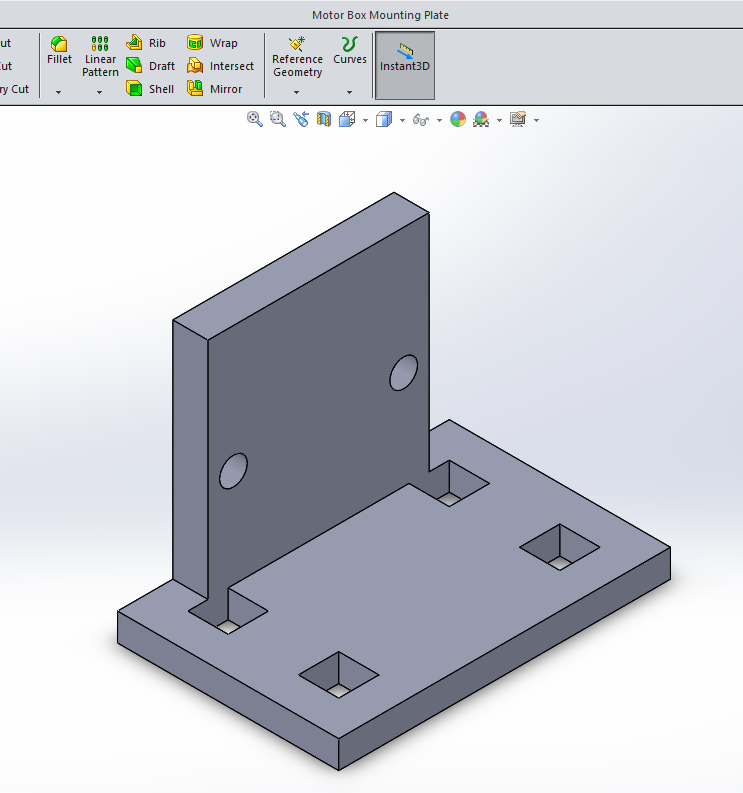Select the Draft feature tool
Screen dimensions: 743x793
tap(150, 66)
